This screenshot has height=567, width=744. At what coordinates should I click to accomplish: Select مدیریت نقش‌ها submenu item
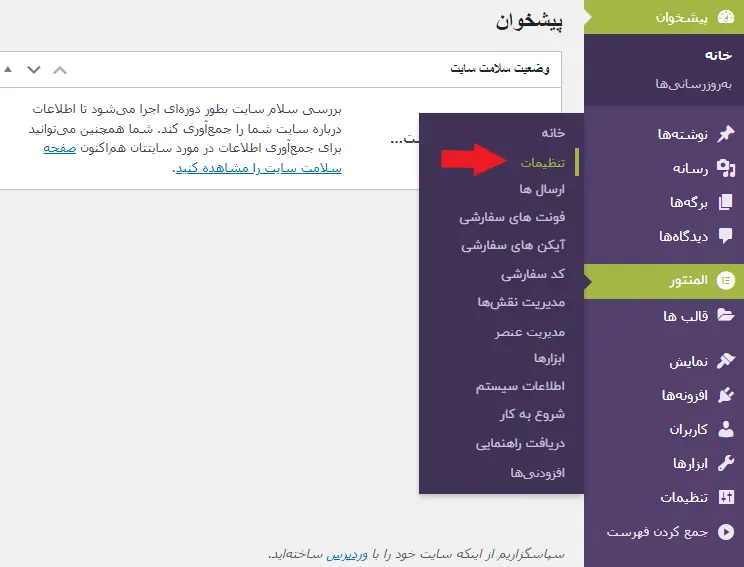(x=521, y=303)
